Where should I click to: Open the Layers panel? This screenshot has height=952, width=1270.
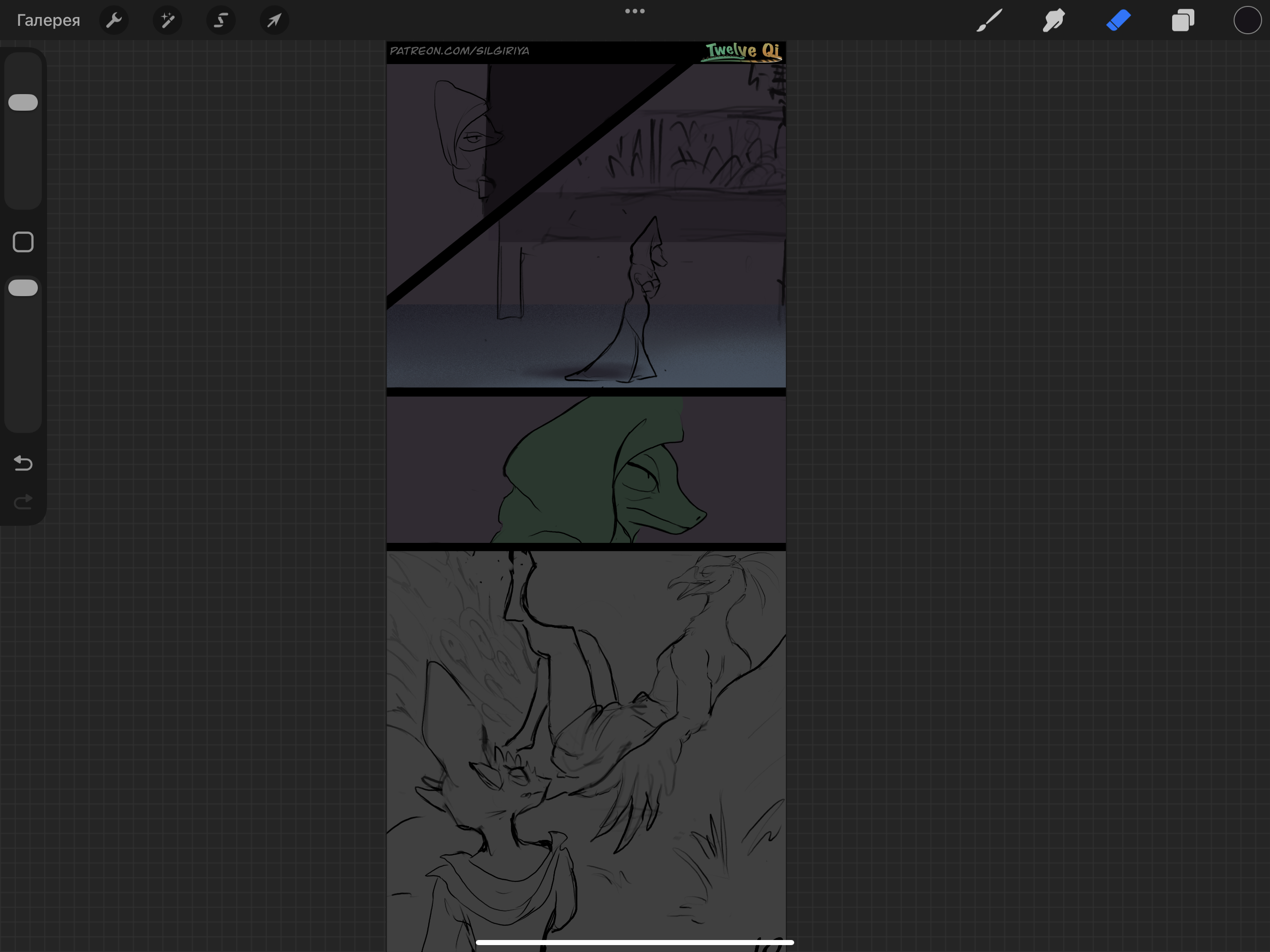pyautogui.click(x=1183, y=21)
